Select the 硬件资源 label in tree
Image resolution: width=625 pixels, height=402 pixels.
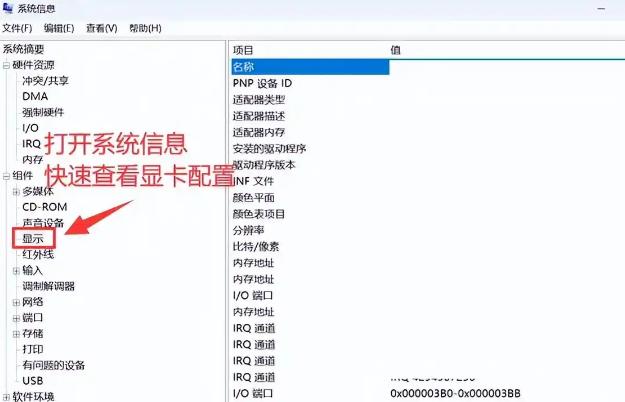coord(33,65)
